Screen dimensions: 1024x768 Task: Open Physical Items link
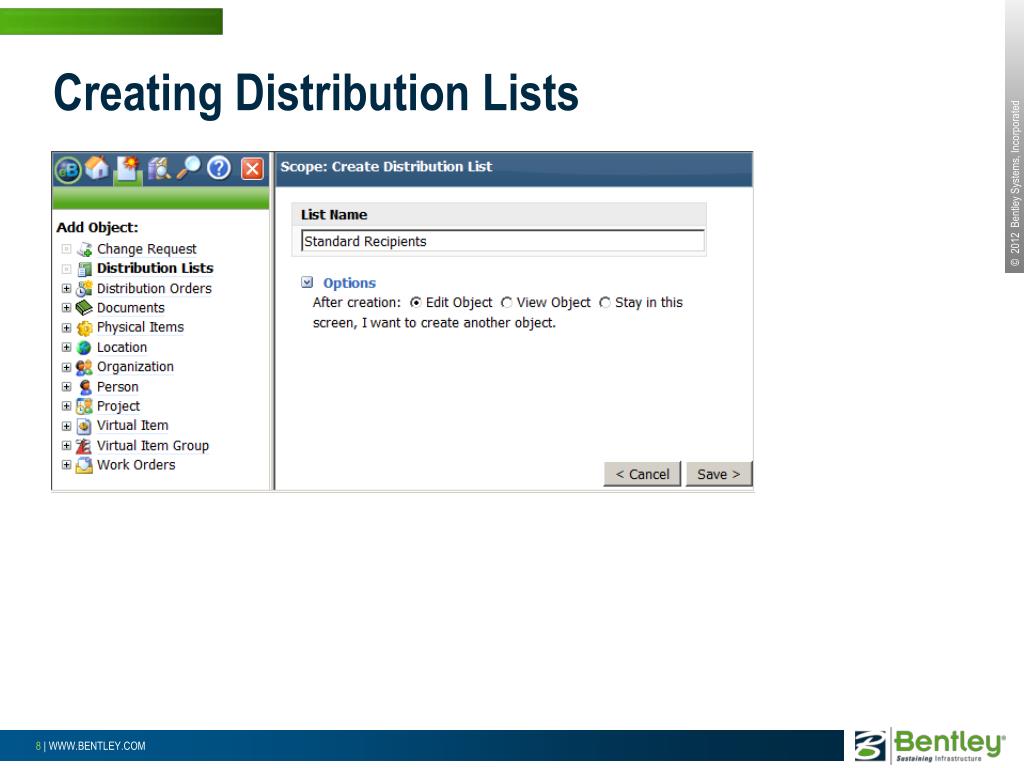click(140, 327)
